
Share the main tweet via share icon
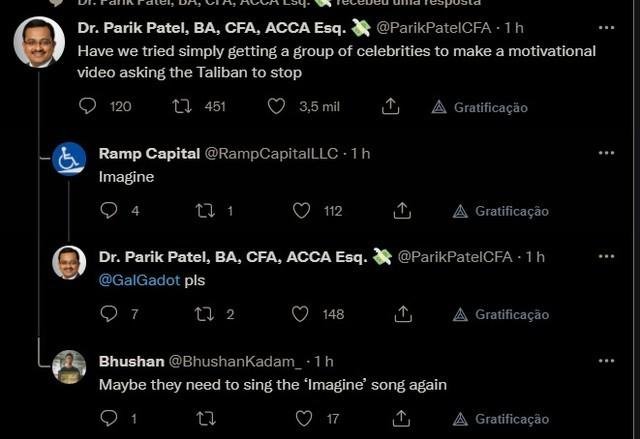tap(391, 106)
